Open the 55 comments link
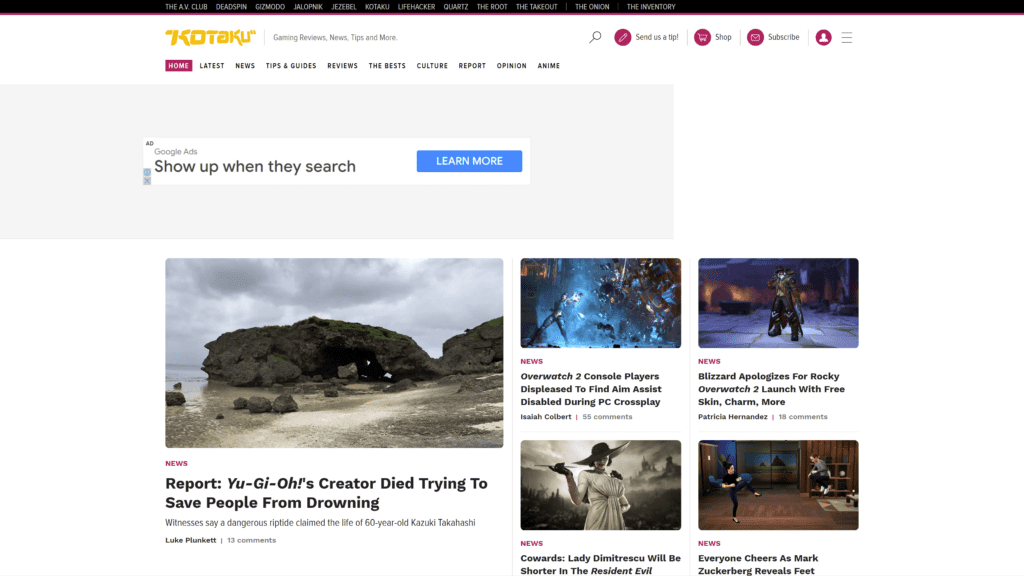Image resolution: width=1024 pixels, height=576 pixels. [x=607, y=417]
